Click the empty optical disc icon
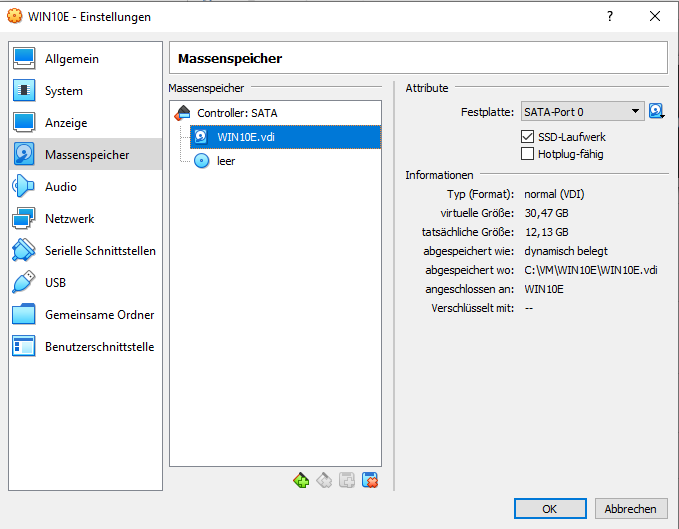The width and height of the screenshot is (679, 529). [201, 161]
